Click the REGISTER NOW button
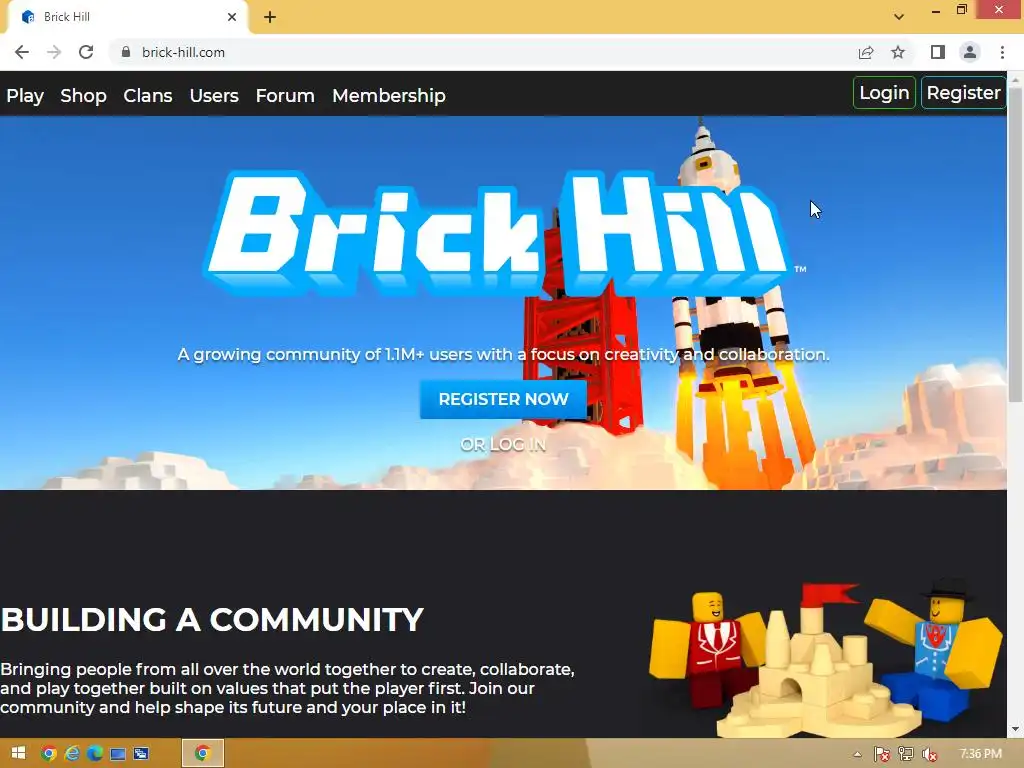This screenshot has height=768, width=1024. click(x=503, y=399)
